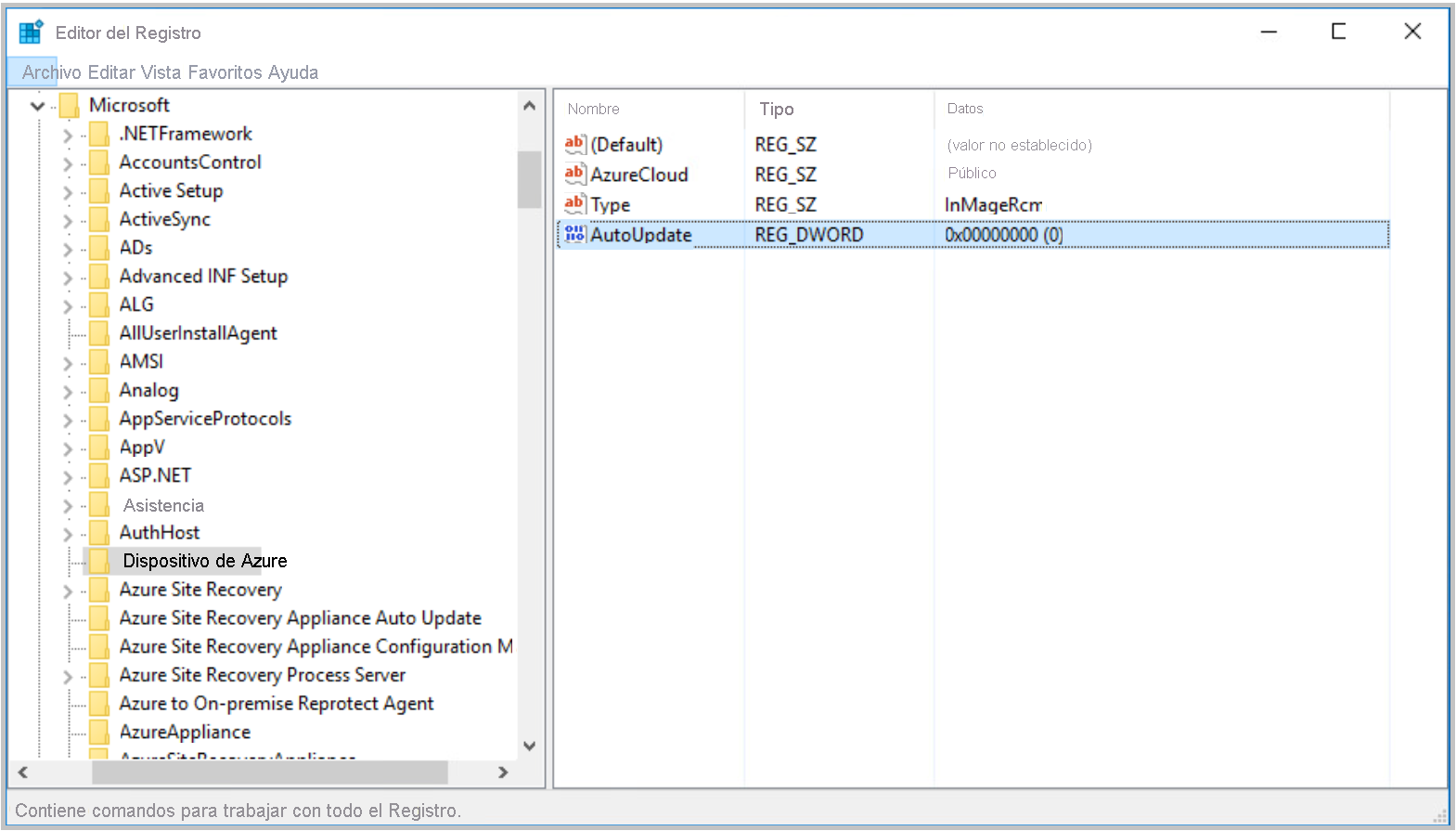Expand the ASP.NET key
The width and height of the screenshot is (1456, 831).
pos(67,477)
